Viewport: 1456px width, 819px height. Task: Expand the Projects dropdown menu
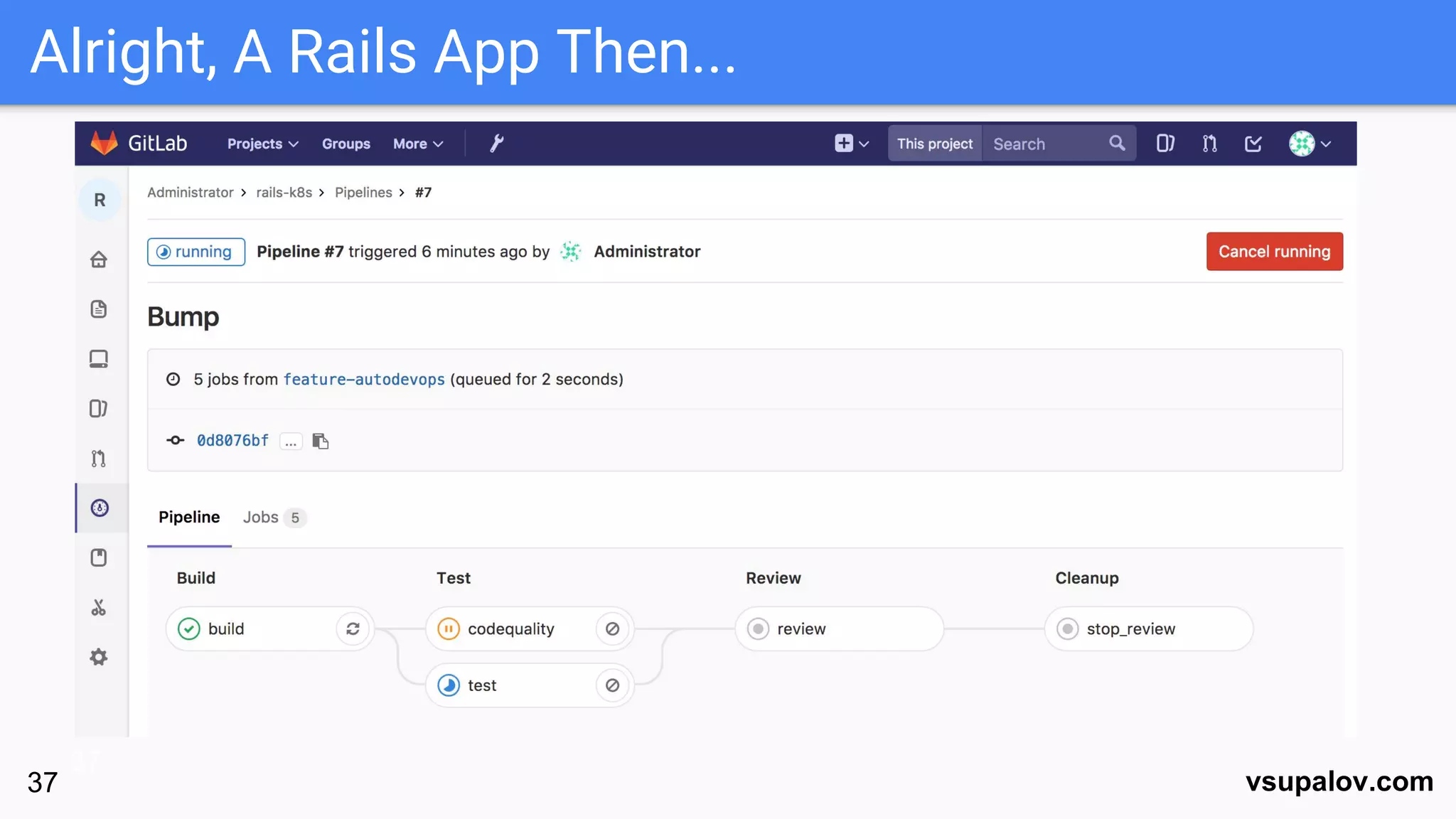point(262,144)
